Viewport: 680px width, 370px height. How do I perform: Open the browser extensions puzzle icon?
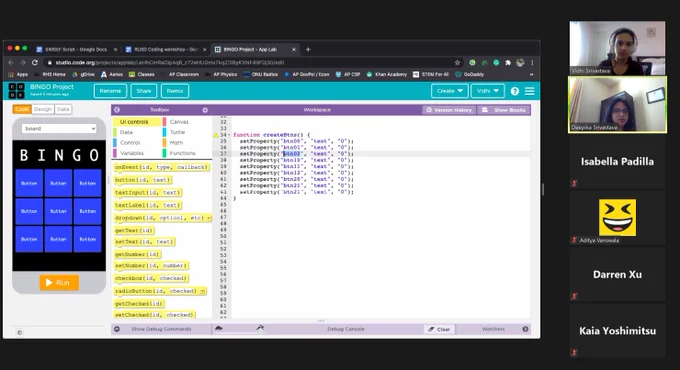click(x=508, y=62)
